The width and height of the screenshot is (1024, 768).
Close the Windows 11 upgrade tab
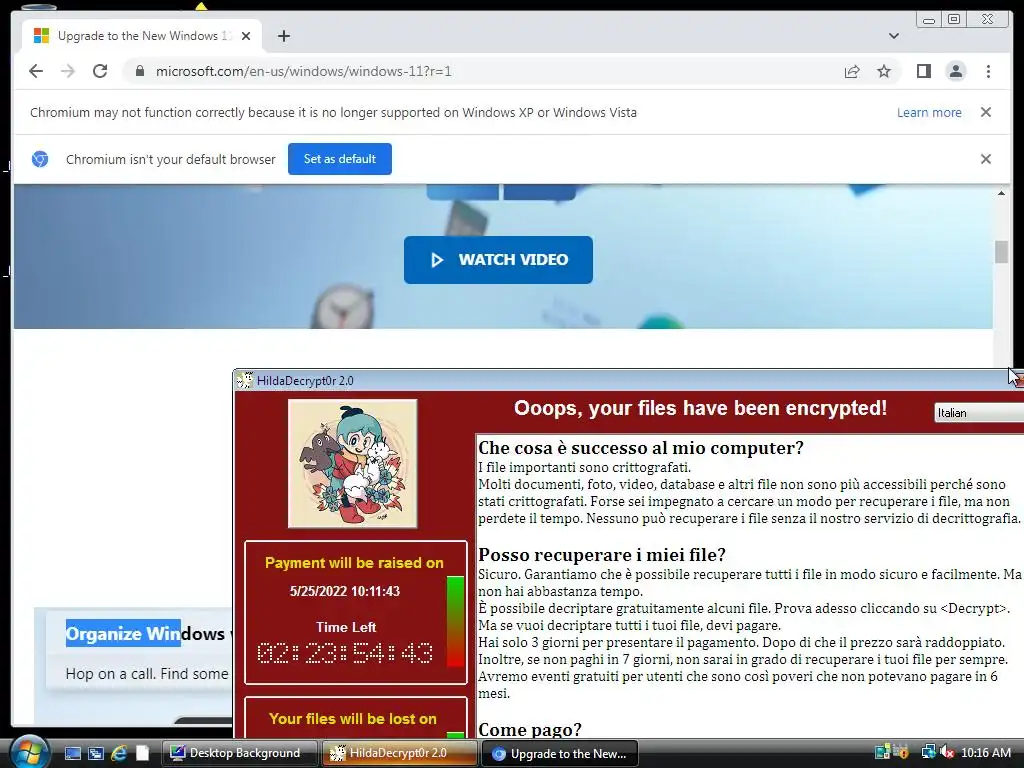click(x=246, y=36)
